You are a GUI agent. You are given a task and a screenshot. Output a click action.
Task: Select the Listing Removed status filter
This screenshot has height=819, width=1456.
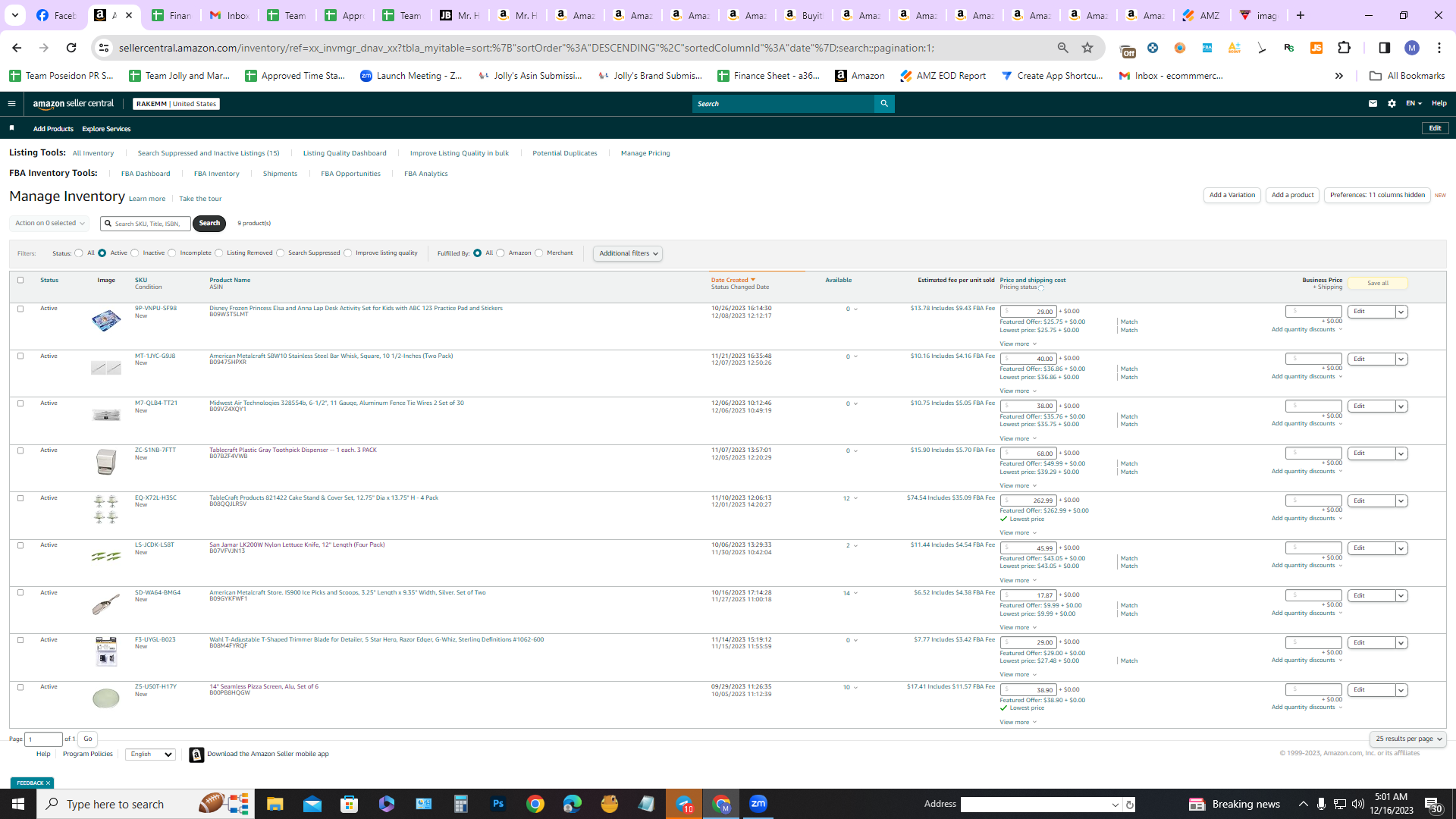coord(219,253)
